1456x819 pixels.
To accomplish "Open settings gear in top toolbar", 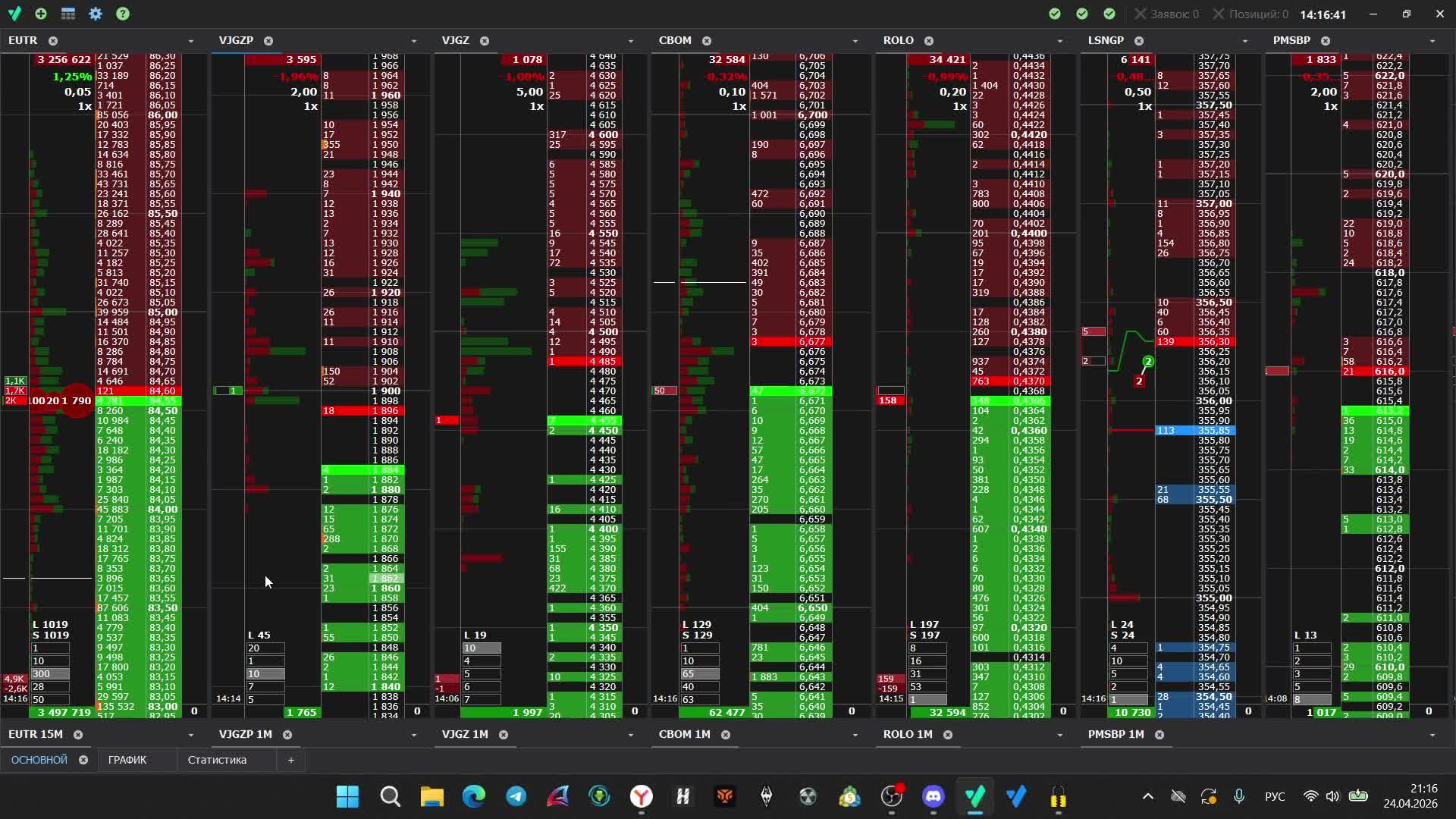I will tap(96, 14).
